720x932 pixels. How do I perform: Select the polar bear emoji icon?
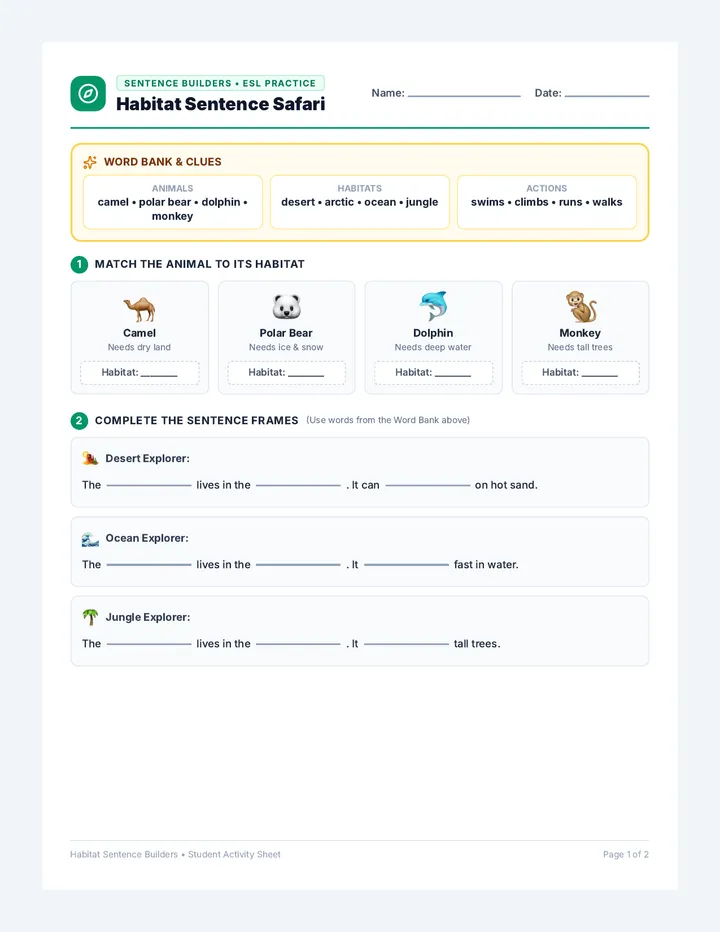286,307
